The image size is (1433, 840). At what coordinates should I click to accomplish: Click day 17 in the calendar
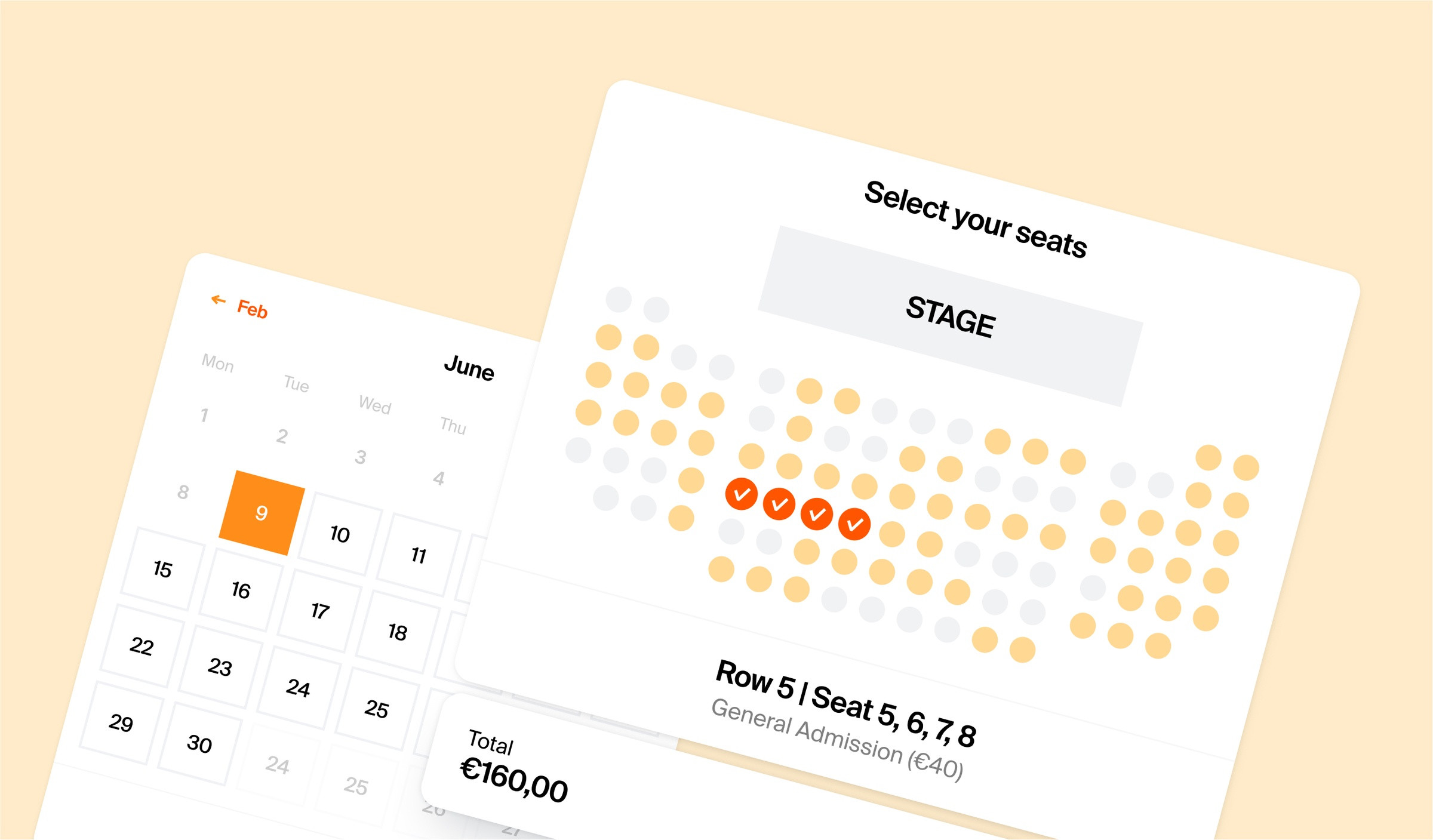[x=319, y=611]
